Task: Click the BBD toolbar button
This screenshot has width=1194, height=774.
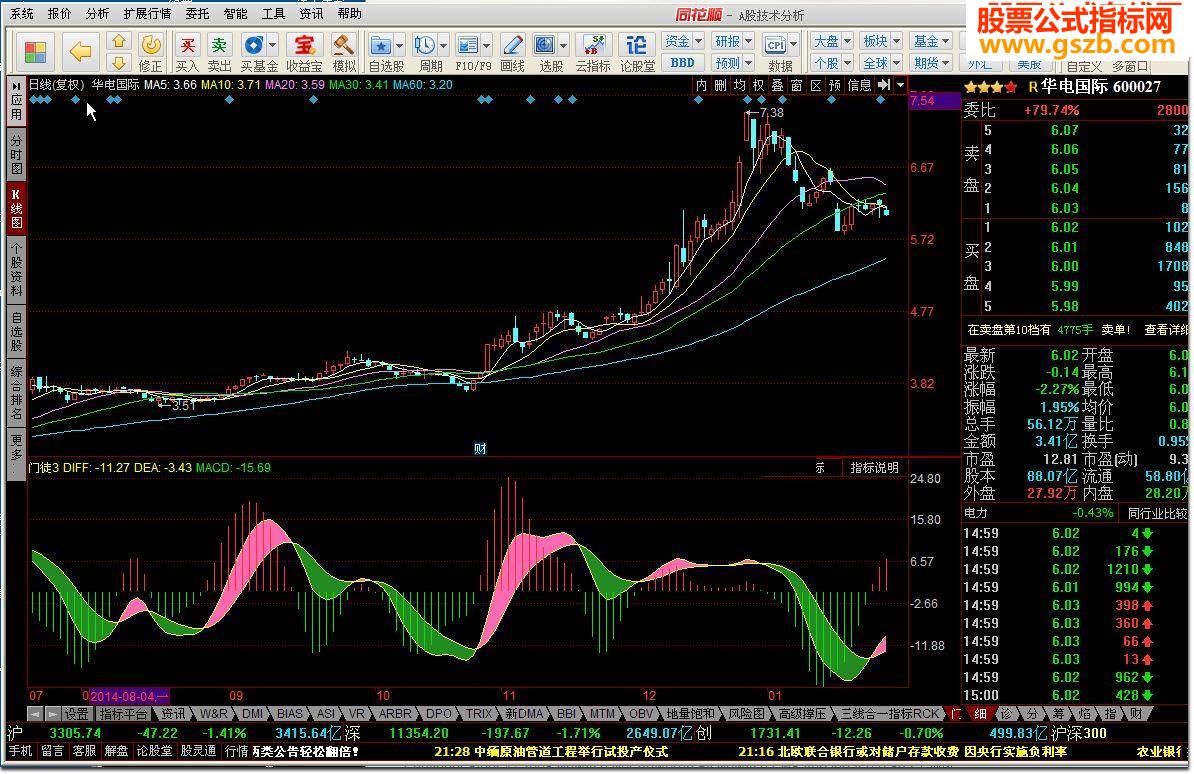Action: click(x=682, y=62)
